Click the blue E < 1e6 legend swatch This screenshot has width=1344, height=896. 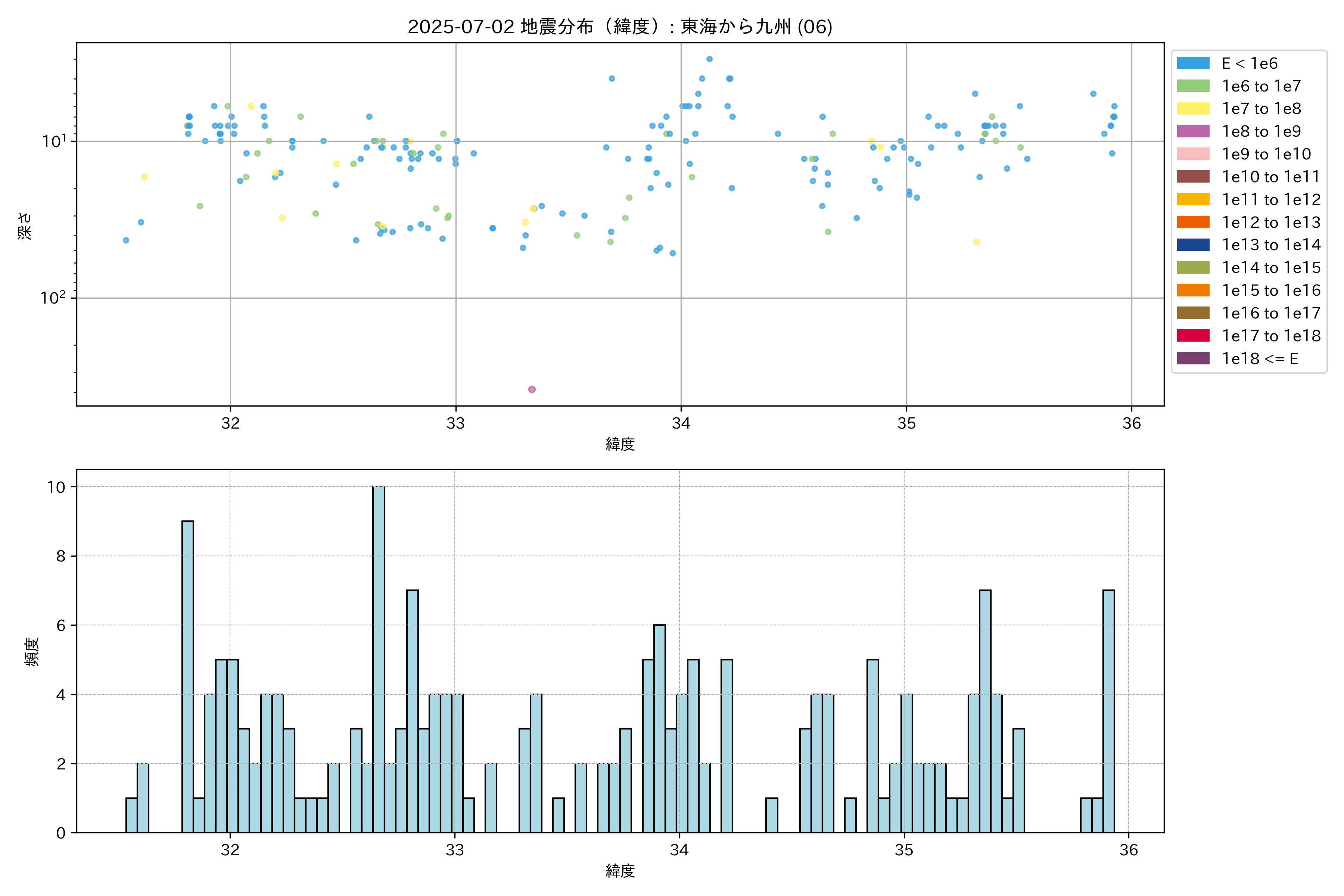pyautogui.click(x=1192, y=63)
